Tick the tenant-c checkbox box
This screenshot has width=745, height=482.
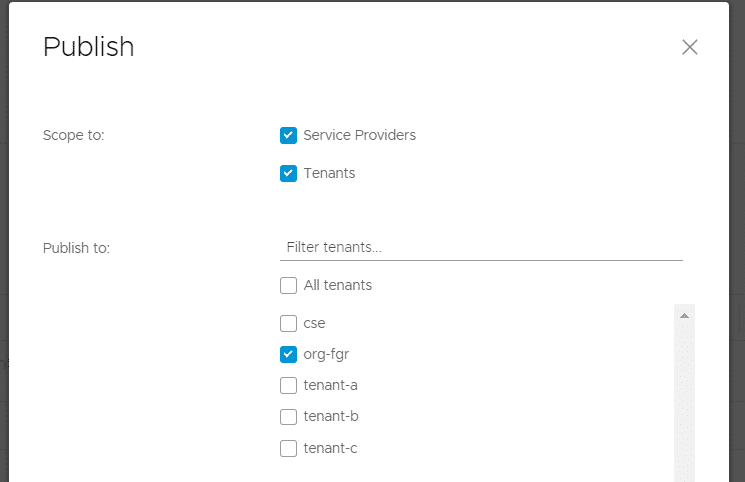click(x=288, y=448)
